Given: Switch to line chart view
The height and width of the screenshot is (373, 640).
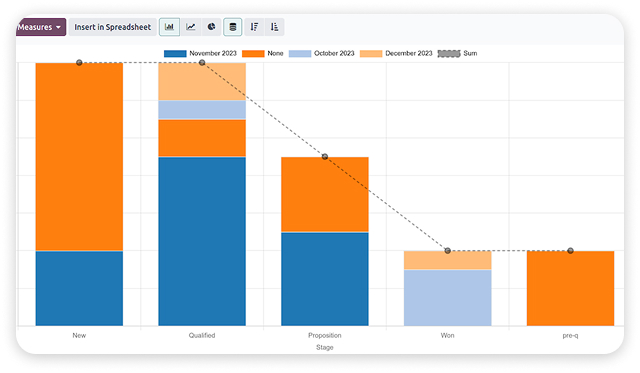Looking at the screenshot, I should click(x=191, y=27).
